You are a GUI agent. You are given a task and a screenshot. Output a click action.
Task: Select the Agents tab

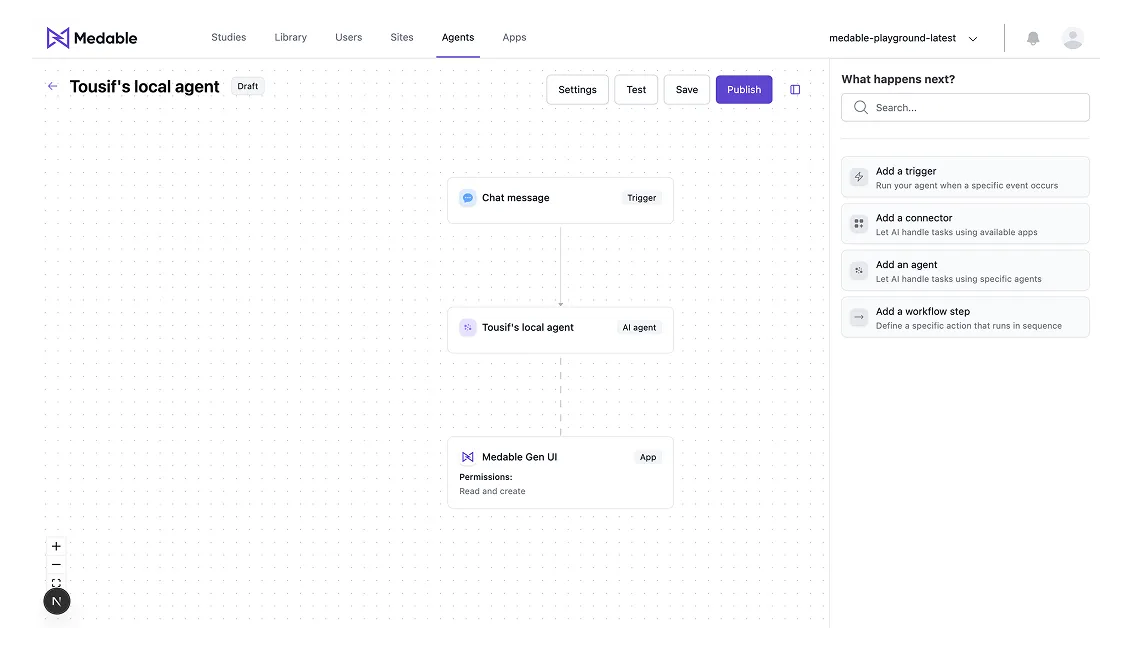pos(458,38)
